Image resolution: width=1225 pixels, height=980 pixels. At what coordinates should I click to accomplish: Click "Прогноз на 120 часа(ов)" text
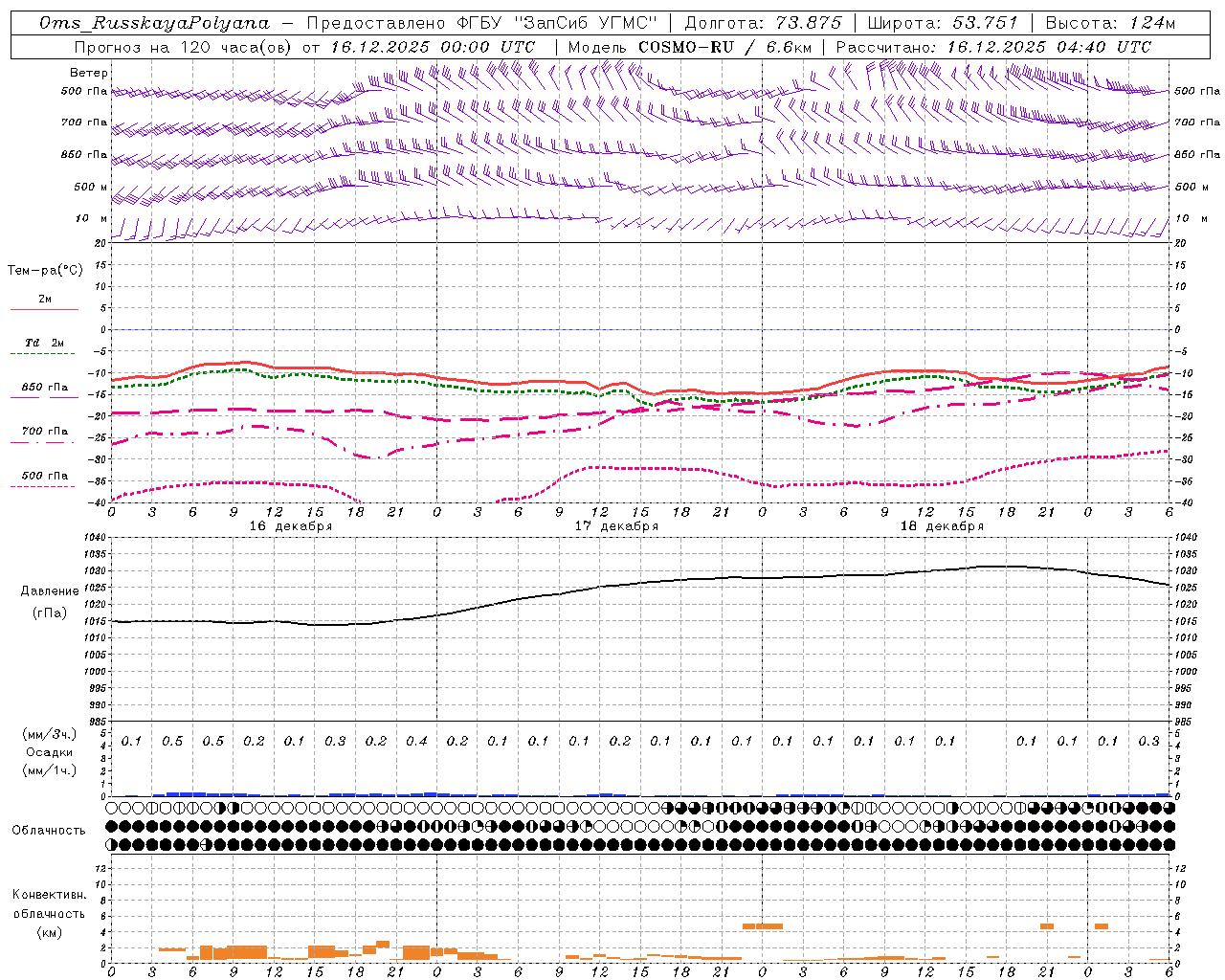coord(185,47)
